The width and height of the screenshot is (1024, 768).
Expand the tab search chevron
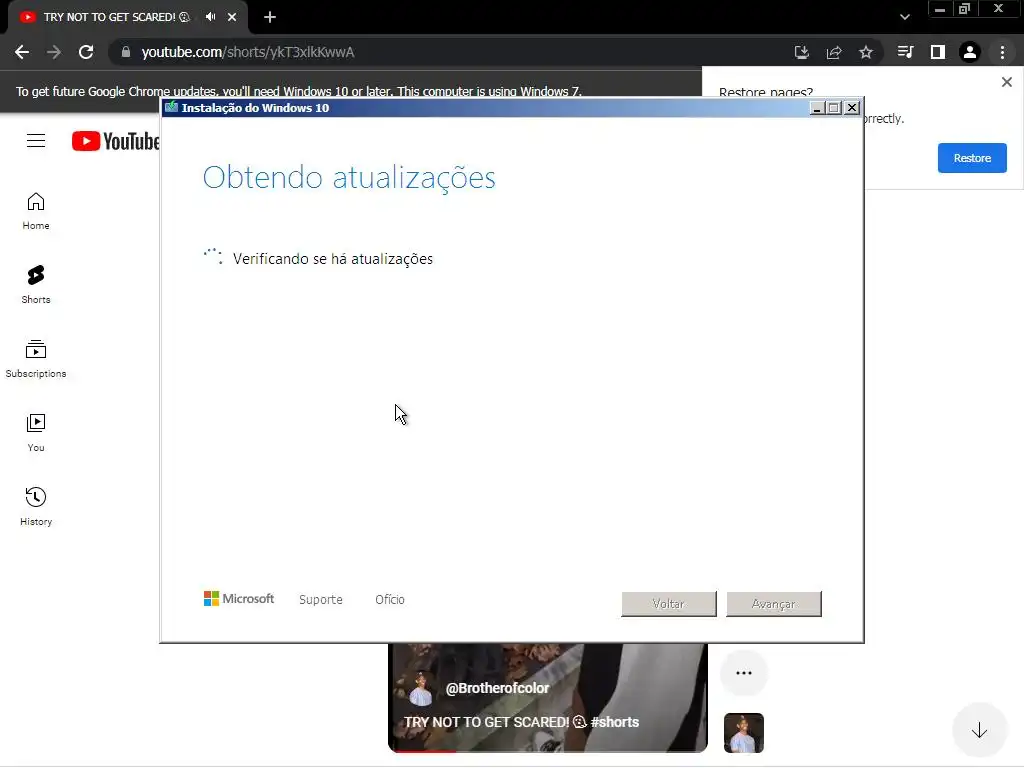point(904,17)
